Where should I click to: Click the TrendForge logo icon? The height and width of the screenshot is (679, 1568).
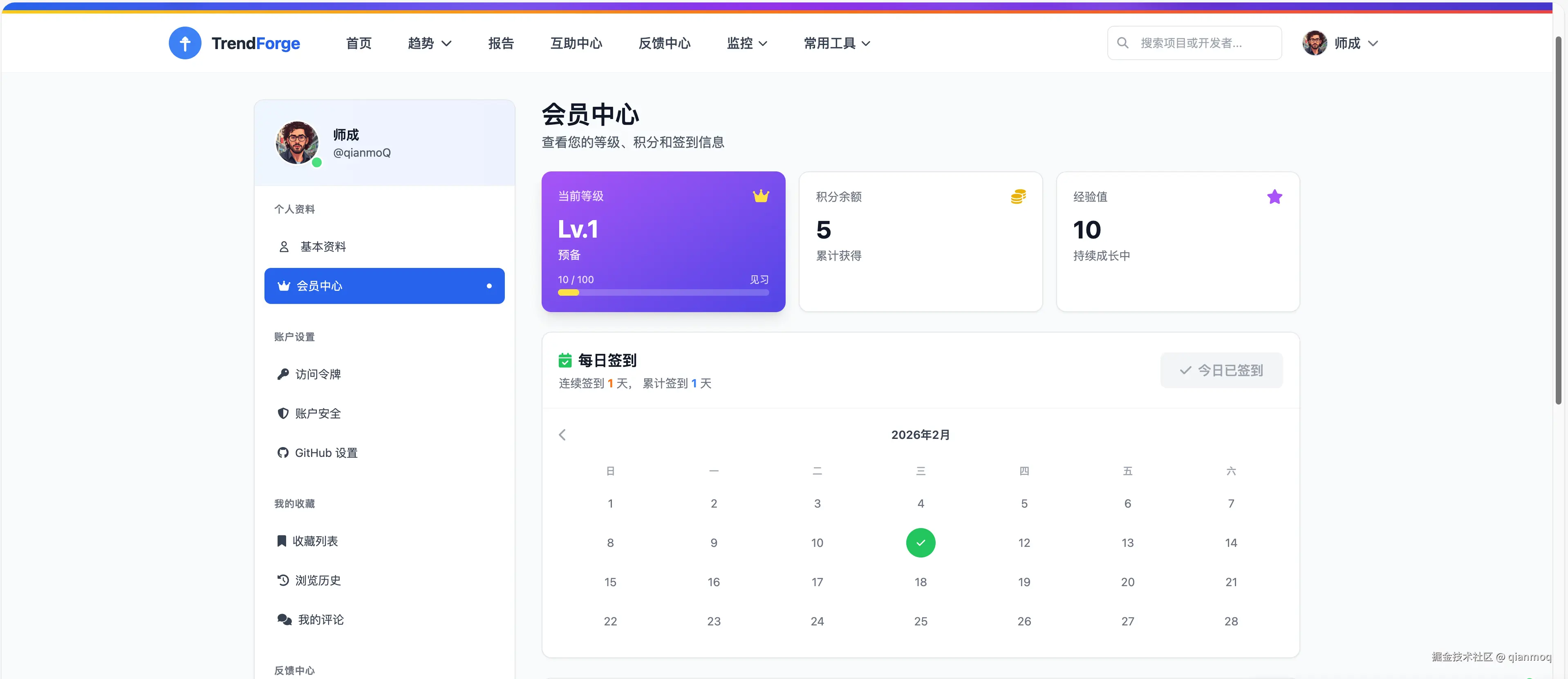click(x=185, y=43)
